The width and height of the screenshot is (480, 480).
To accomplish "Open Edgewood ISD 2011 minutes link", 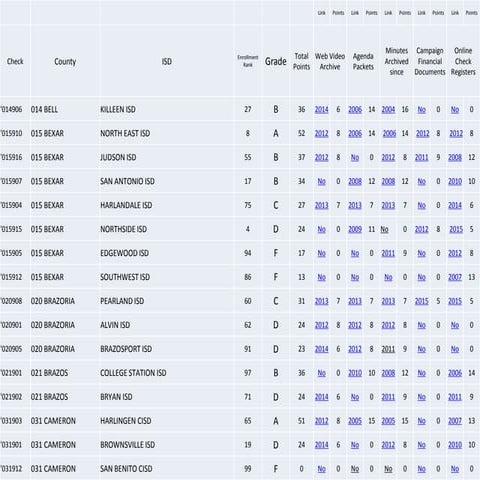I will point(388,254).
